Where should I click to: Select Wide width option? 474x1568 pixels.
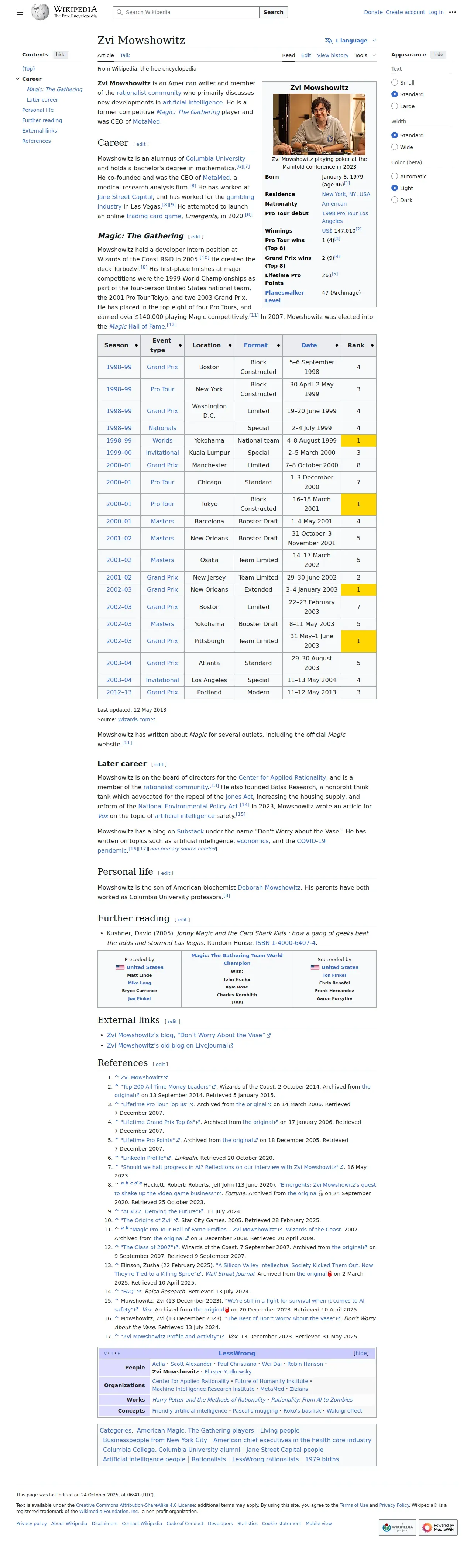click(394, 147)
